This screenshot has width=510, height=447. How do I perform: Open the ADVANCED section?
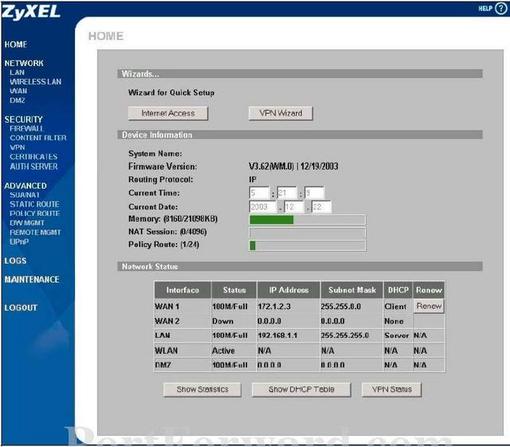25,186
